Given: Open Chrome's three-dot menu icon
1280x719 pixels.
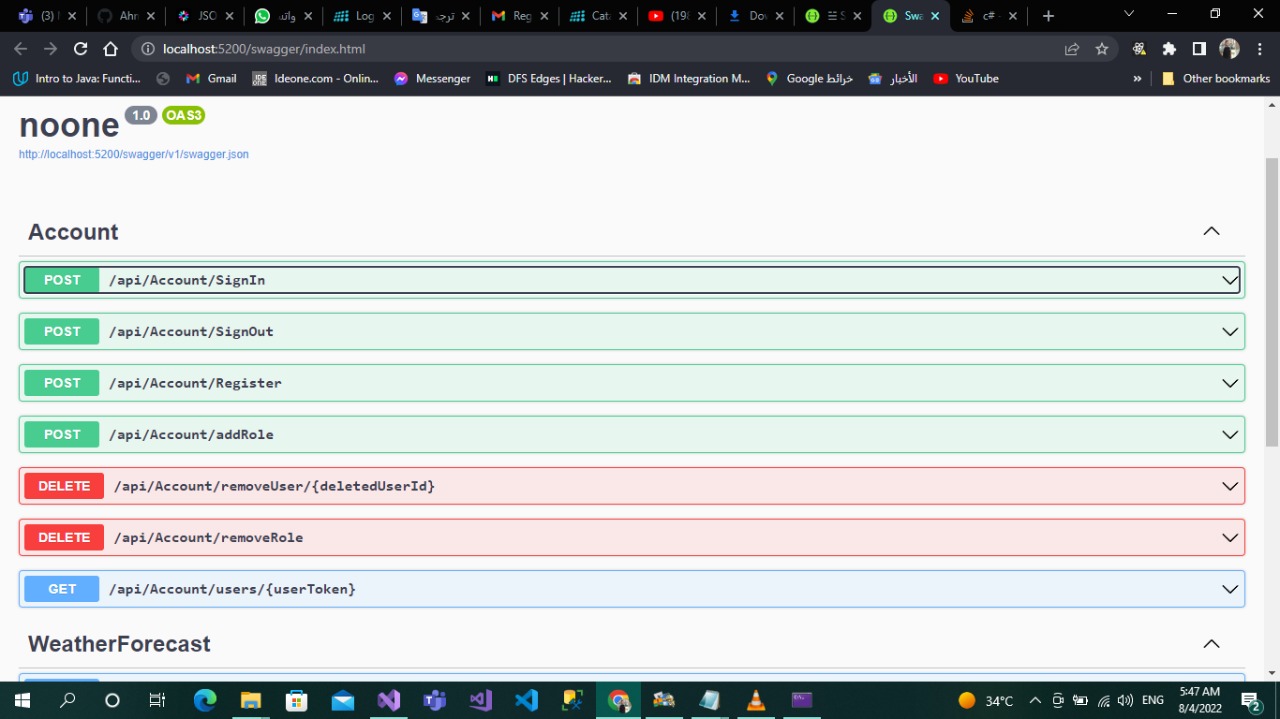Looking at the screenshot, I should [x=1258, y=48].
